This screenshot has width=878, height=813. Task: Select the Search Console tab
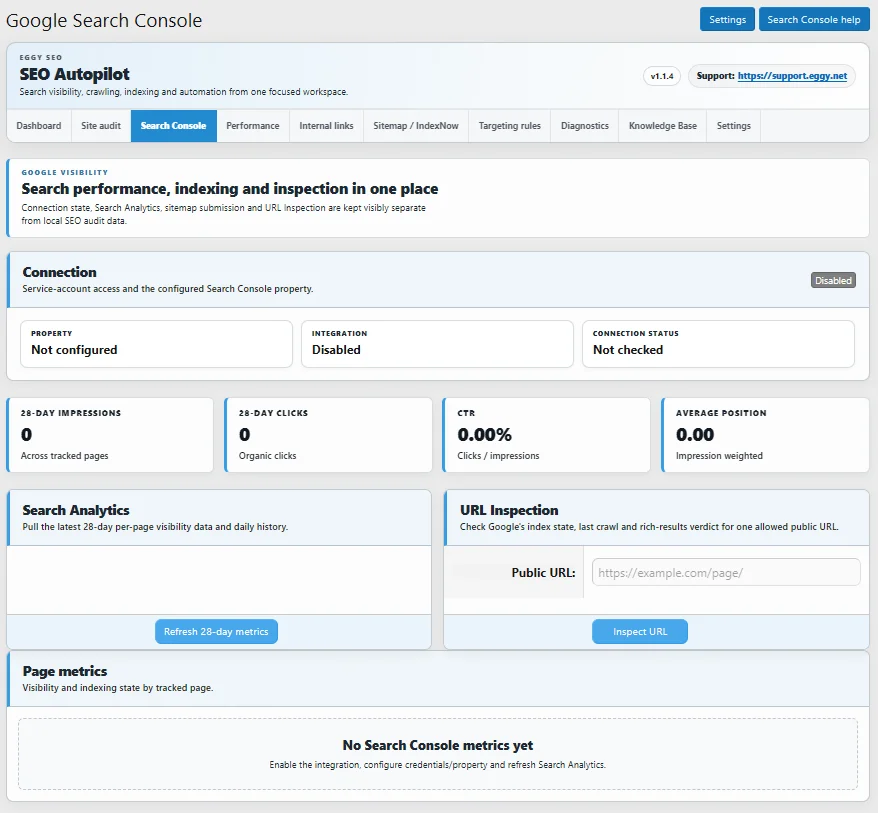pos(174,126)
